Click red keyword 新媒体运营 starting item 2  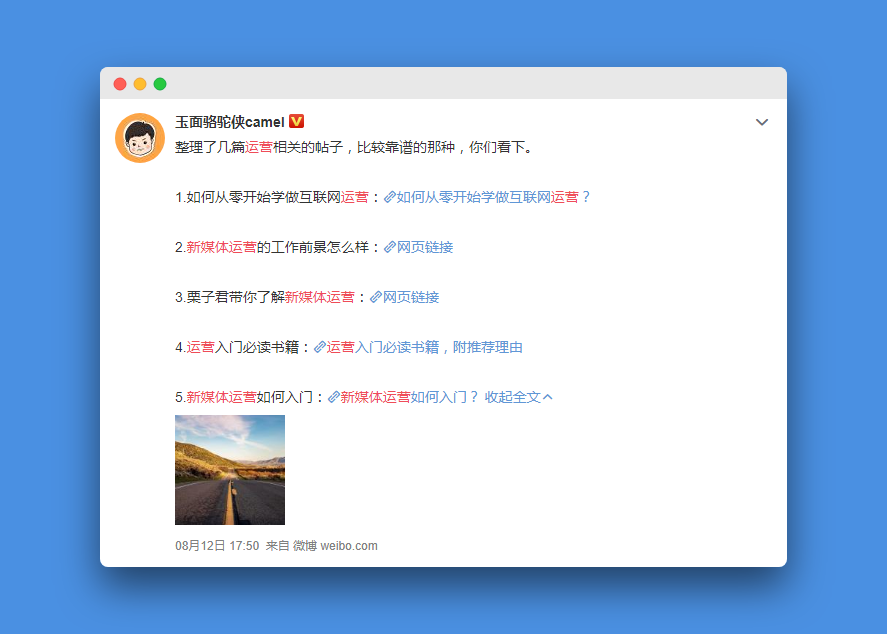[x=221, y=247]
